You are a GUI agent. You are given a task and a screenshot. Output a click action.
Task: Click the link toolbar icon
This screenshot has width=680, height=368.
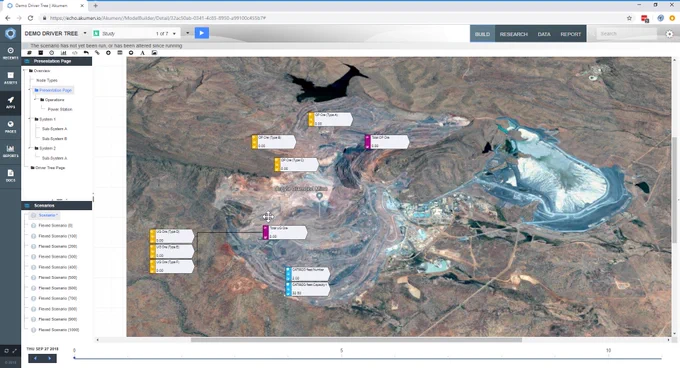click(x=97, y=53)
